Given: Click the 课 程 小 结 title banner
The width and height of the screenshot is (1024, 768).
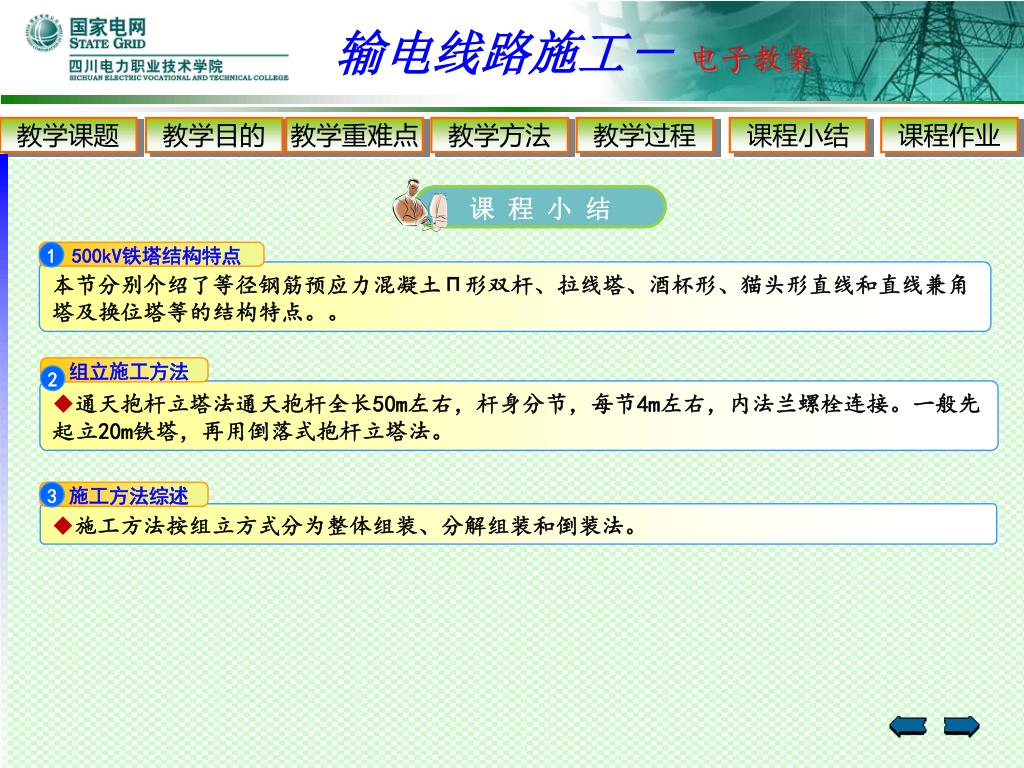Looking at the screenshot, I should [x=539, y=208].
